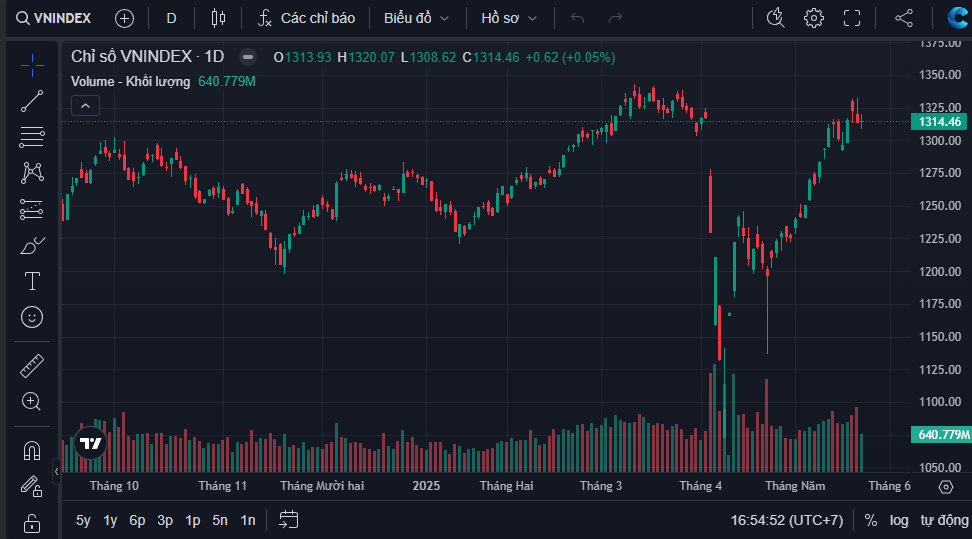Viewport: 972px width, 539px height.
Task: Click the Chỉ số VNINDEX · 1D title
Action: [147, 57]
